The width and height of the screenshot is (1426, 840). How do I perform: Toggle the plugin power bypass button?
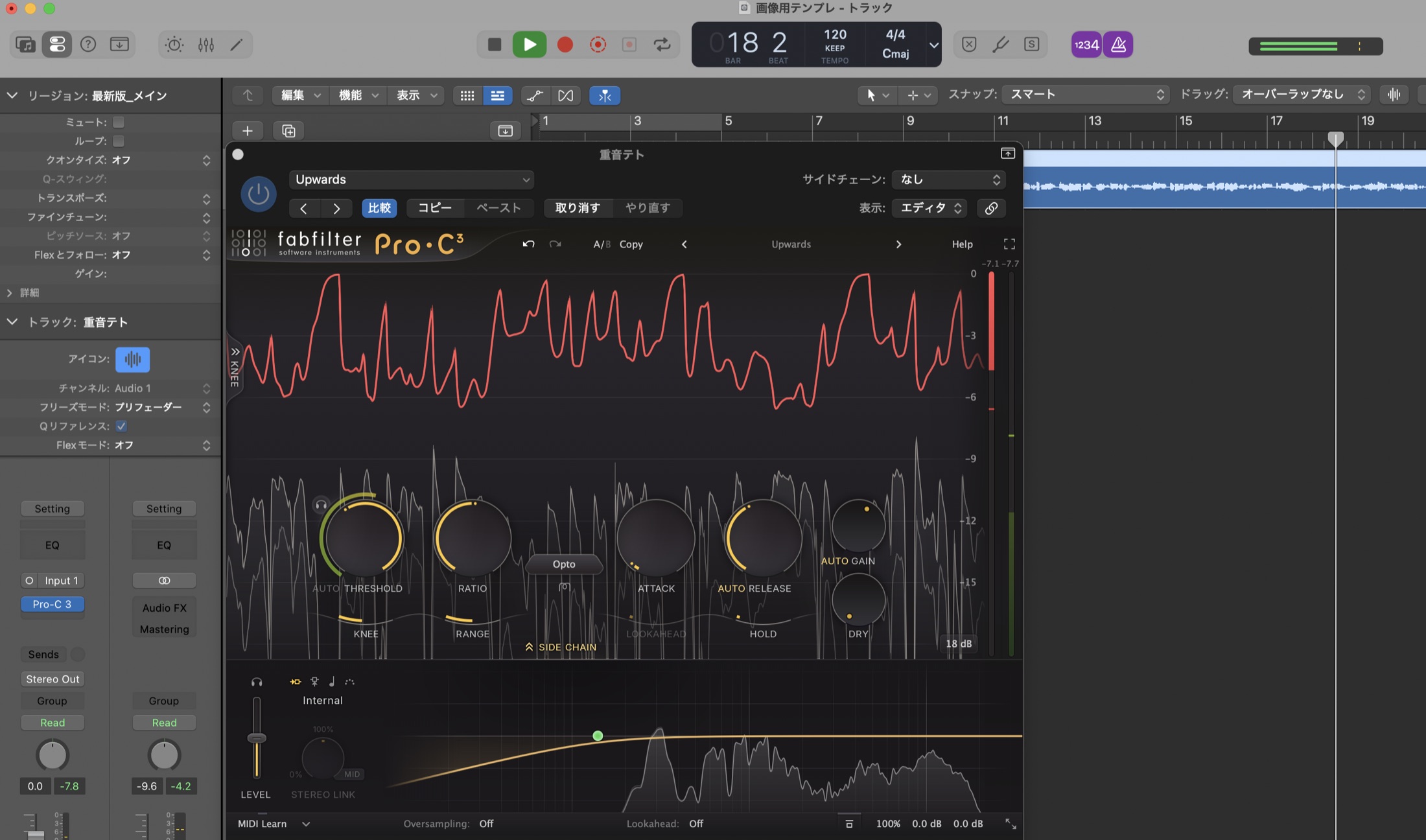[x=259, y=194]
